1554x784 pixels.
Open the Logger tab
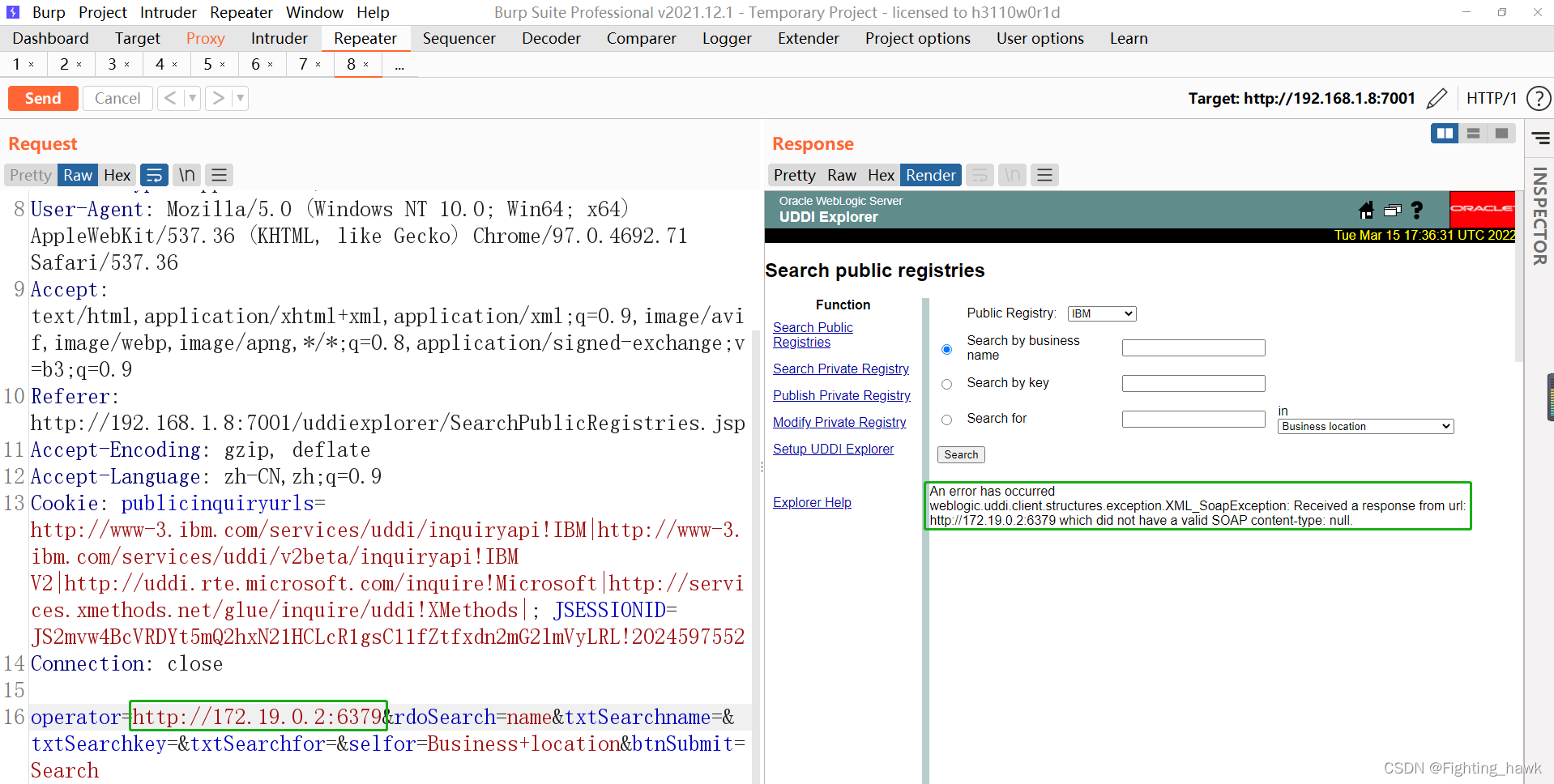[x=727, y=38]
